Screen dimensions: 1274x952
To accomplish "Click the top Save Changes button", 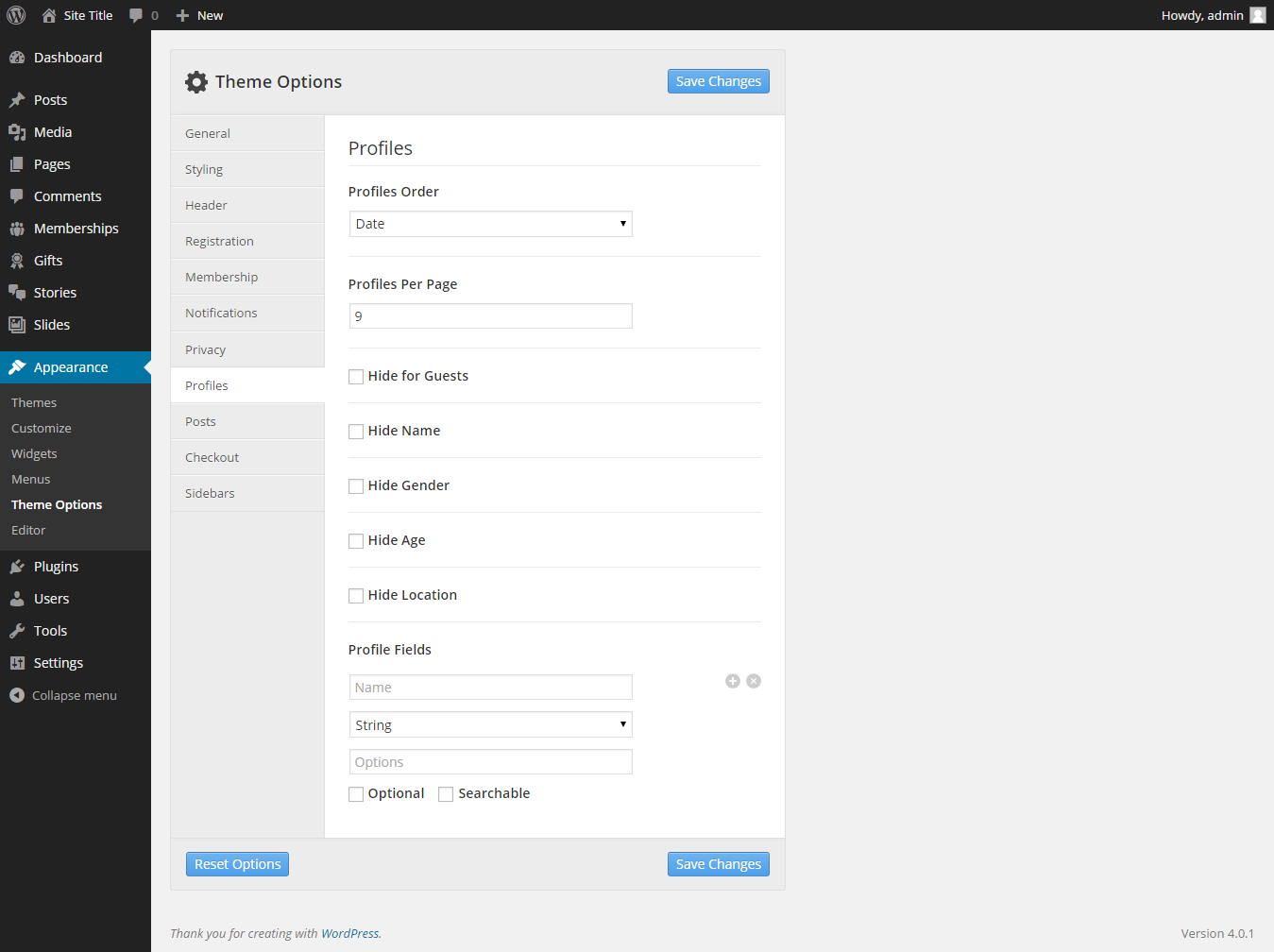I will pyautogui.click(x=718, y=81).
